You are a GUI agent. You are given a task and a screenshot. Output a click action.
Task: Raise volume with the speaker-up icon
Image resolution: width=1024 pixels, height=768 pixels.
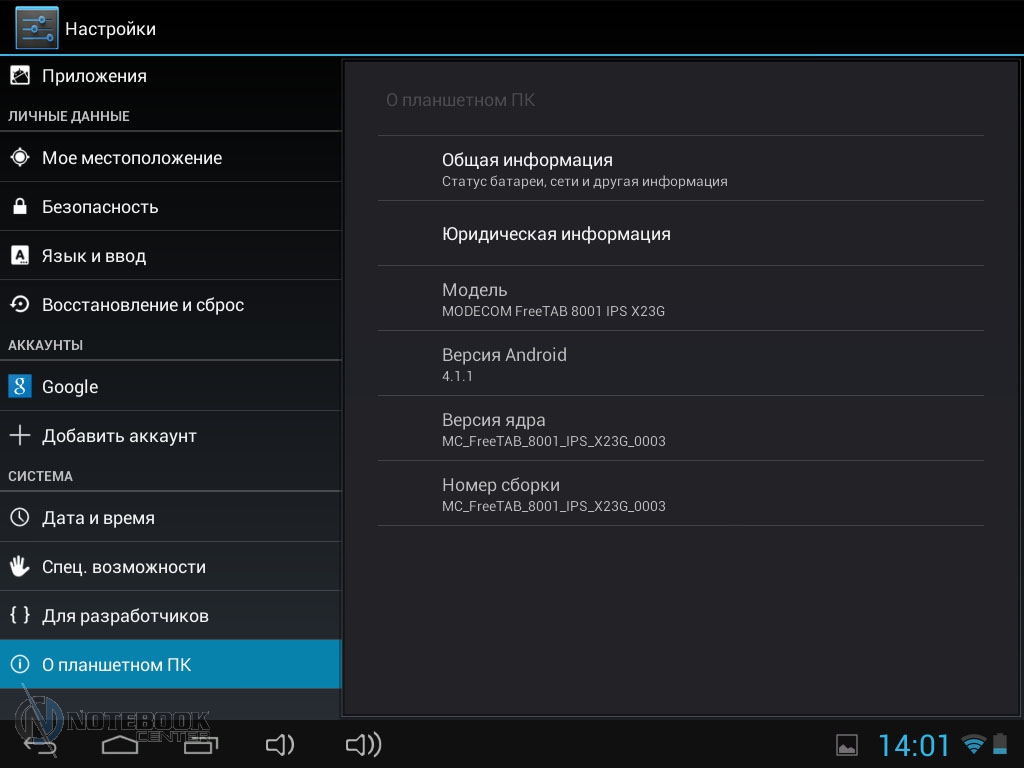[363, 744]
